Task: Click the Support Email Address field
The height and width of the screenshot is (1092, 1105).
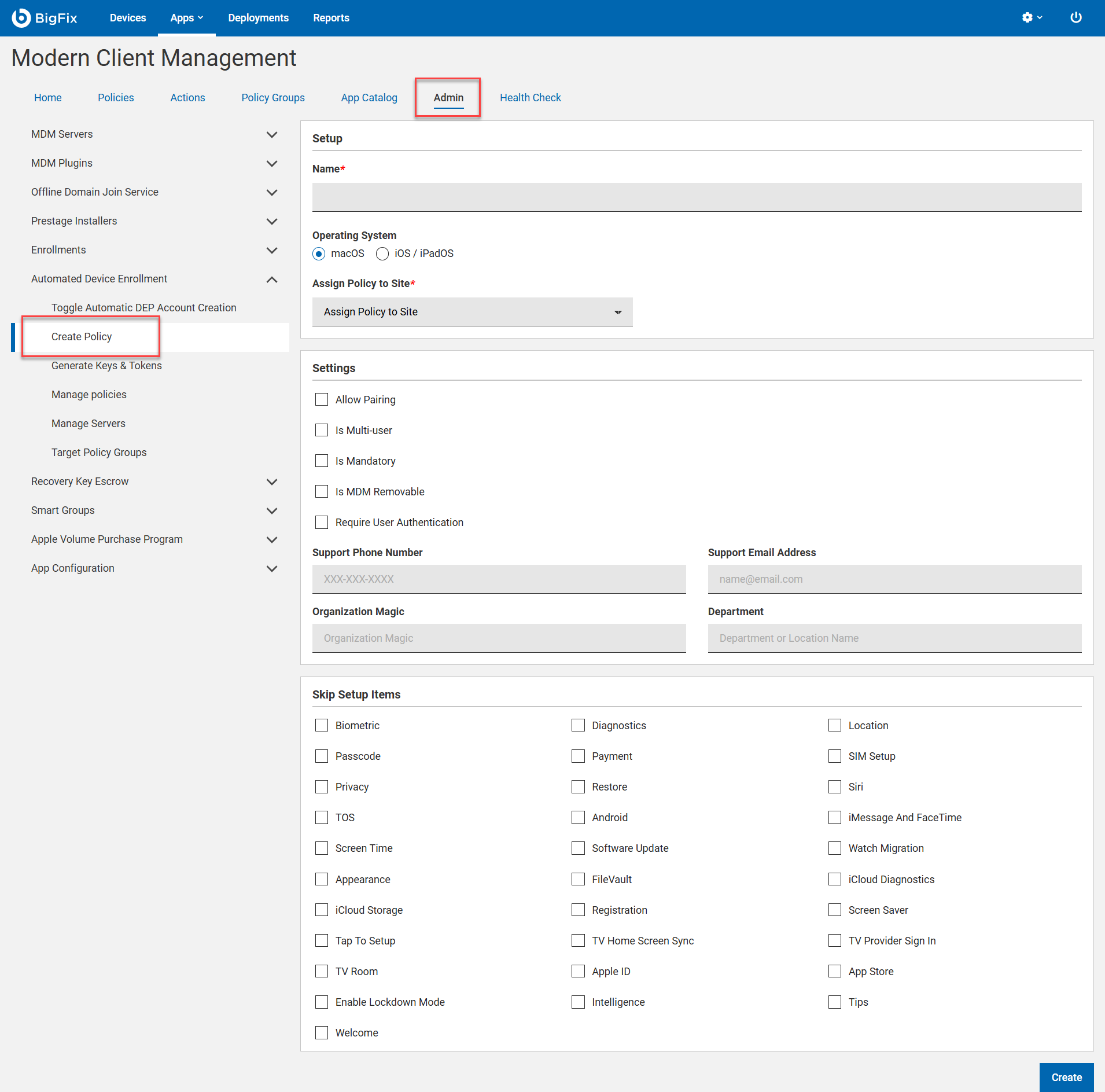Action: [x=894, y=579]
